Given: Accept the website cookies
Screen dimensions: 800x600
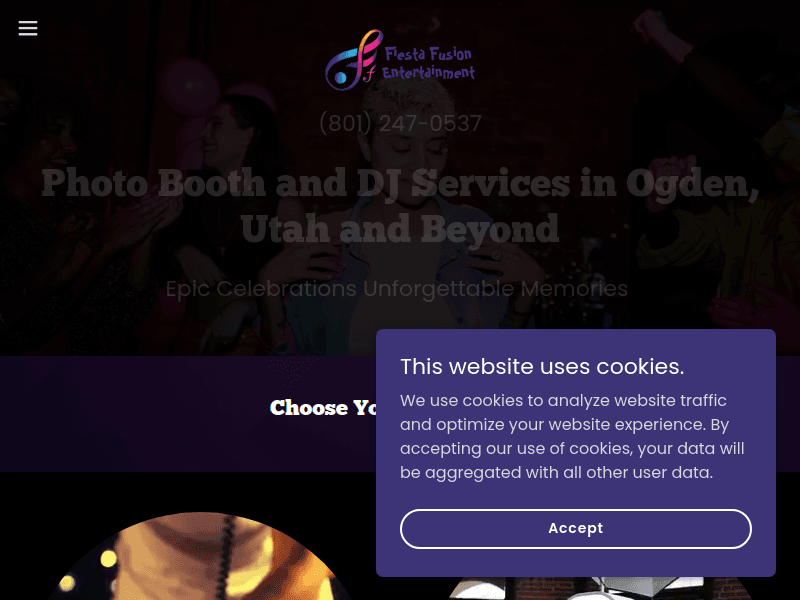Looking at the screenshot, I should pyautogui.click(x=576, y=529).
